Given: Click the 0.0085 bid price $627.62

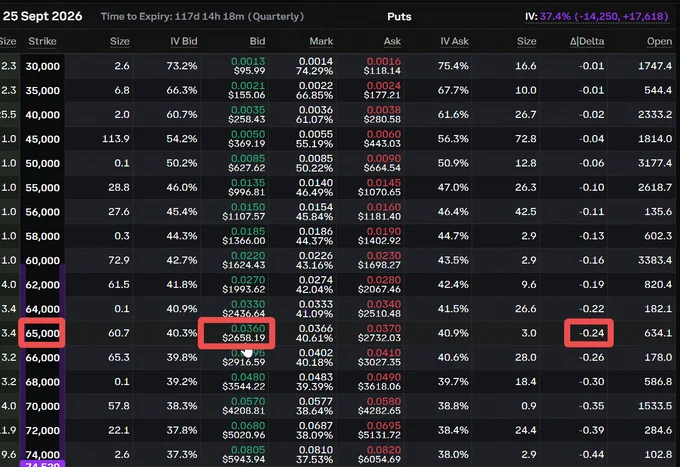Looking at the screenshot, I should coord(247,163).
